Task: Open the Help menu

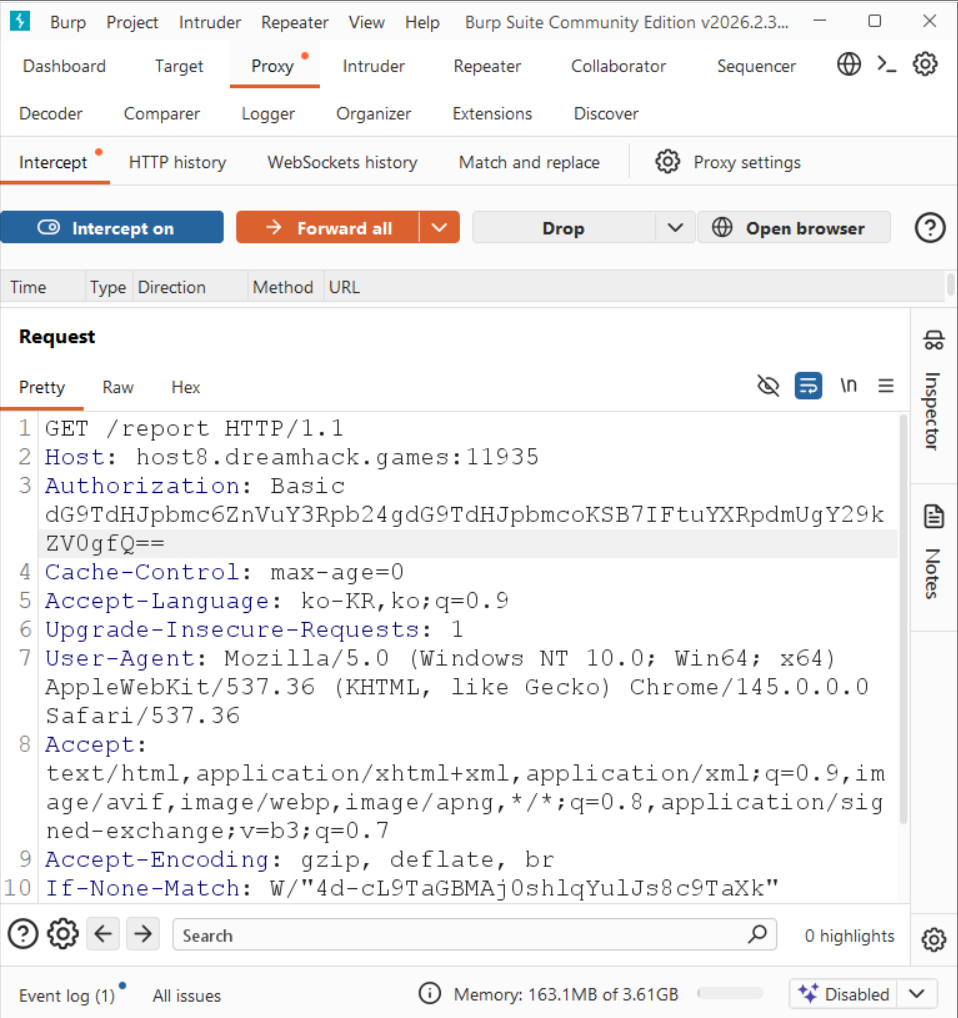Action: tap(422, 22)
